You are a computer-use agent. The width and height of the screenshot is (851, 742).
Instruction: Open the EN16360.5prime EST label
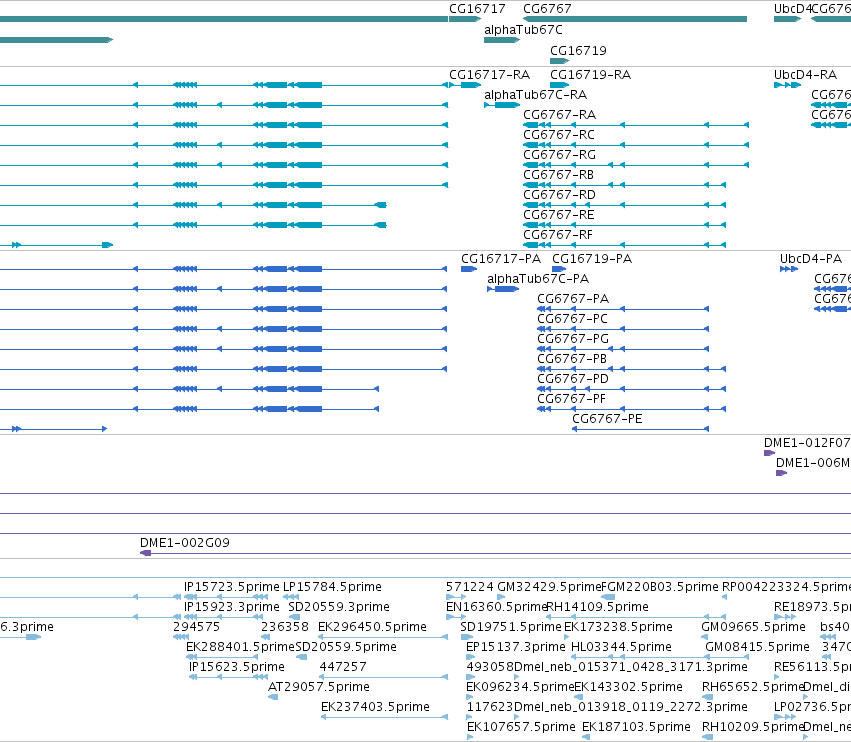point(497,606)
